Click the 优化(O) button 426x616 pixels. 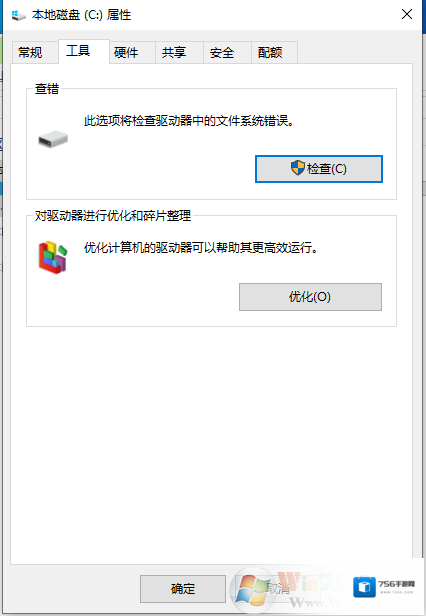pyautogui.click(x=310, y=297)
